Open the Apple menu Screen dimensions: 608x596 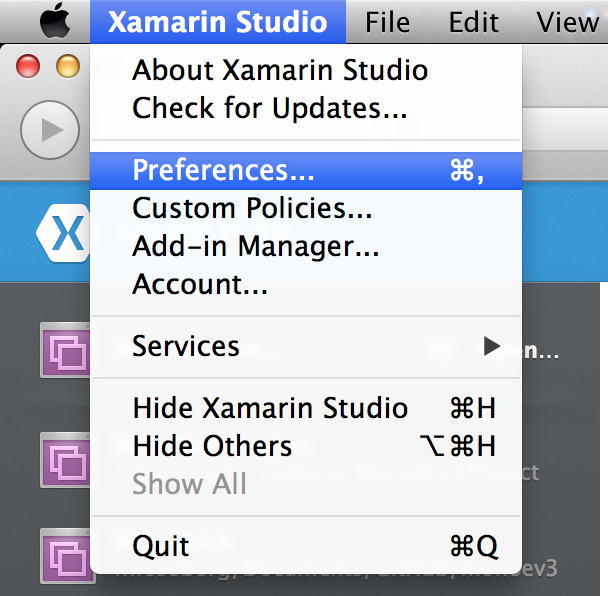click(x=55, y=21)
